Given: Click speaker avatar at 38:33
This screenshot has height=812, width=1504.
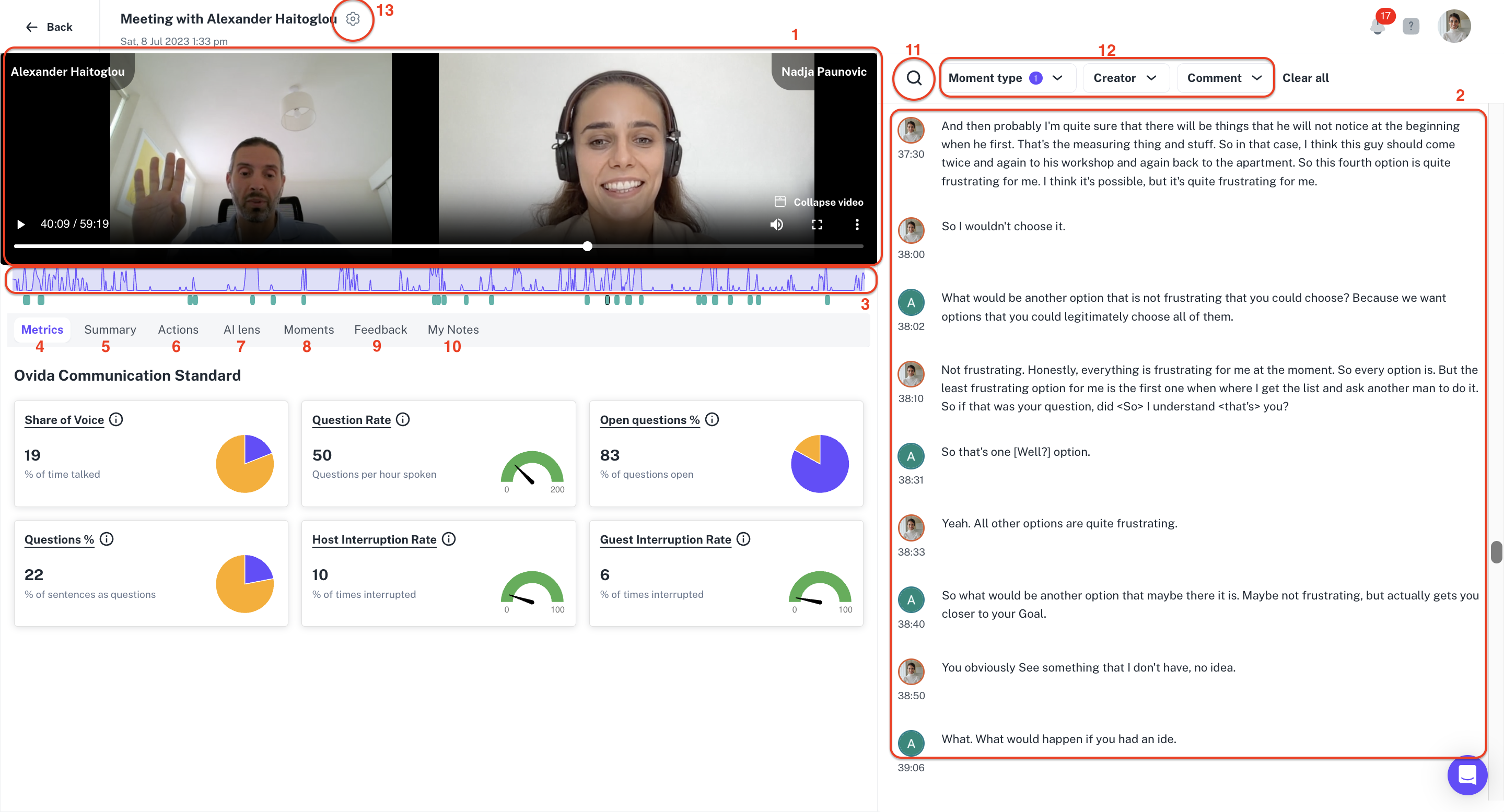Looking at the screenshot, I should pyautogui.click(x=911, y=528).
